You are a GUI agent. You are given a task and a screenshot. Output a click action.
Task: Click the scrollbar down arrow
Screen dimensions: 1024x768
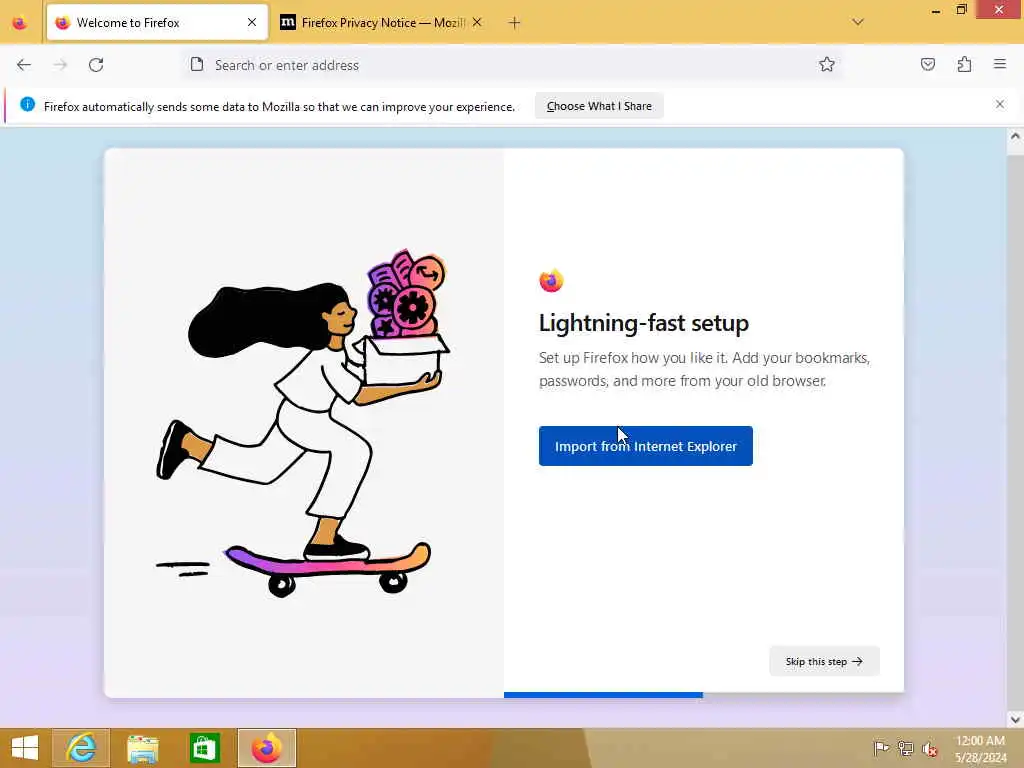[x=1015, y=719]
